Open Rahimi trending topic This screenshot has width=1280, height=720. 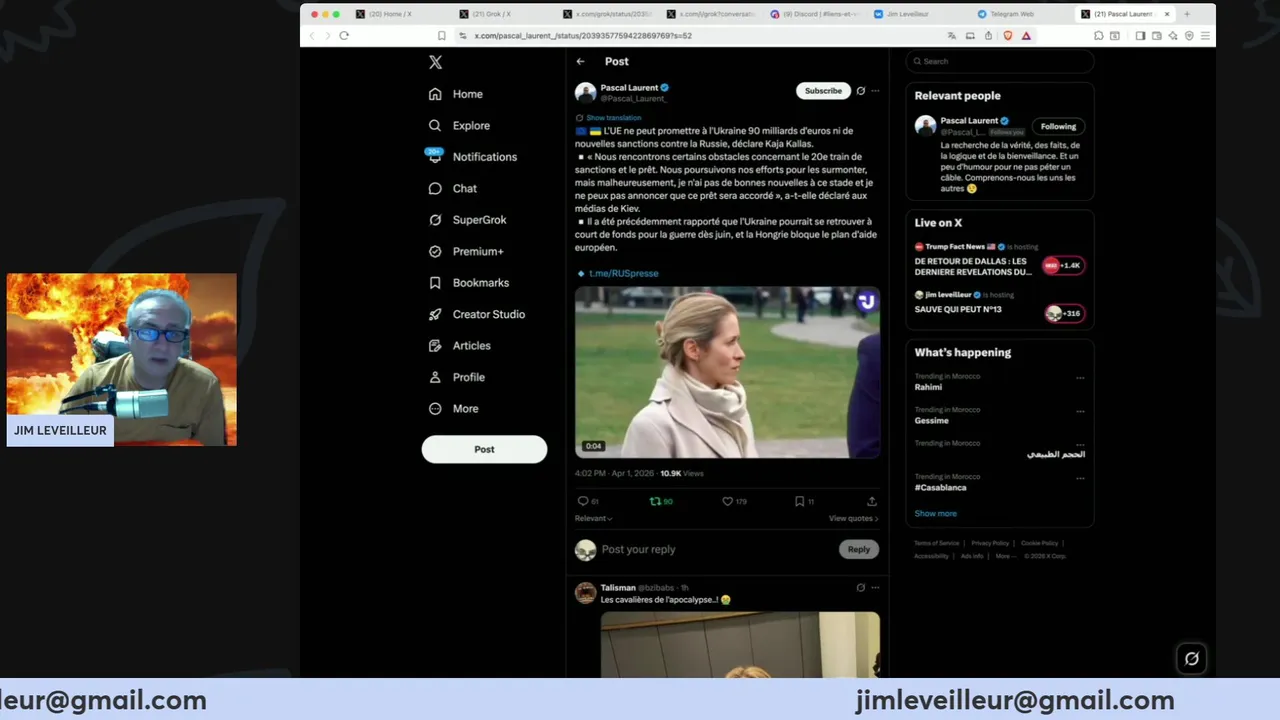tap(928, 387)
